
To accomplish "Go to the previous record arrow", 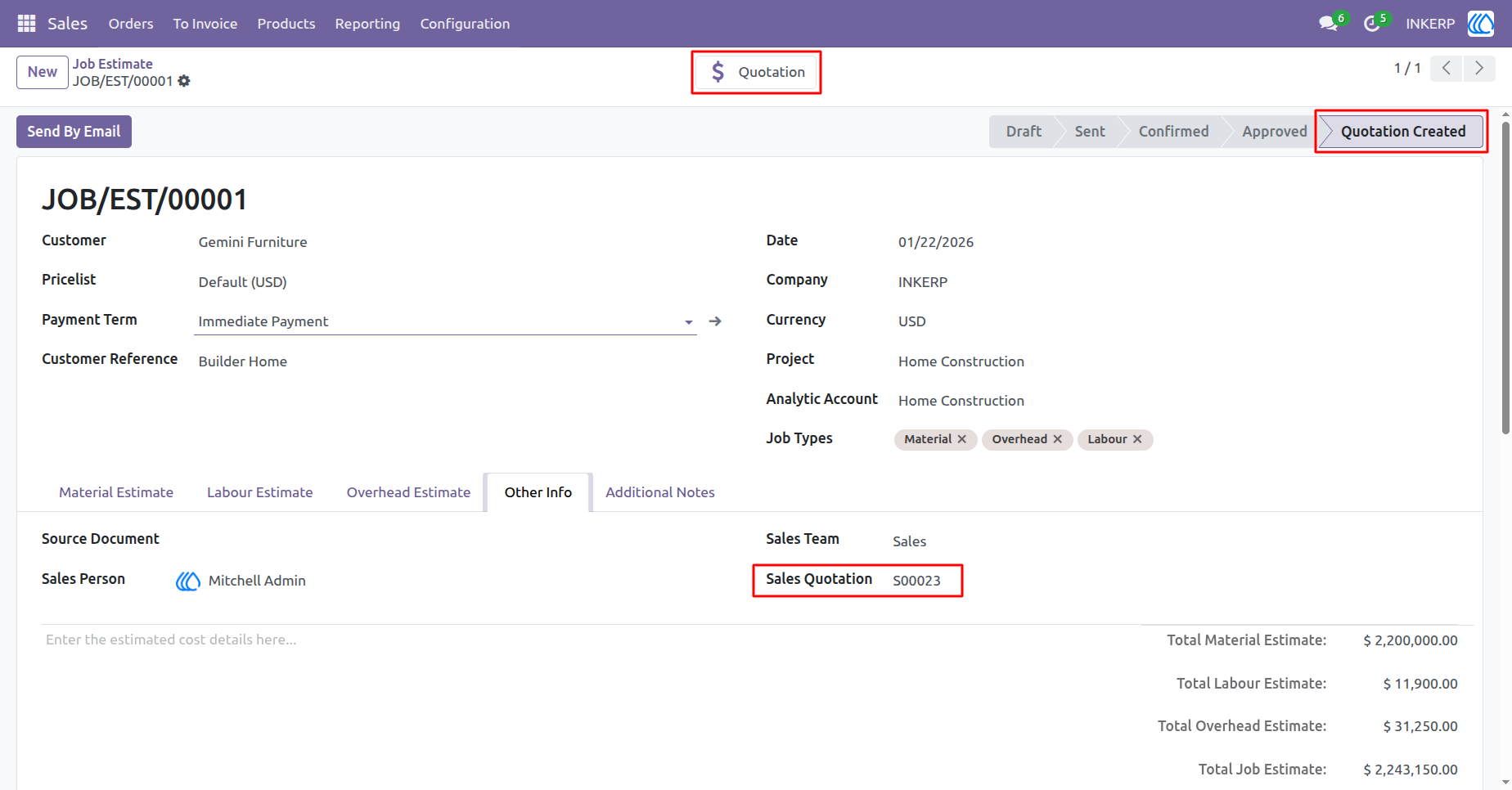I will [1447, 69].
